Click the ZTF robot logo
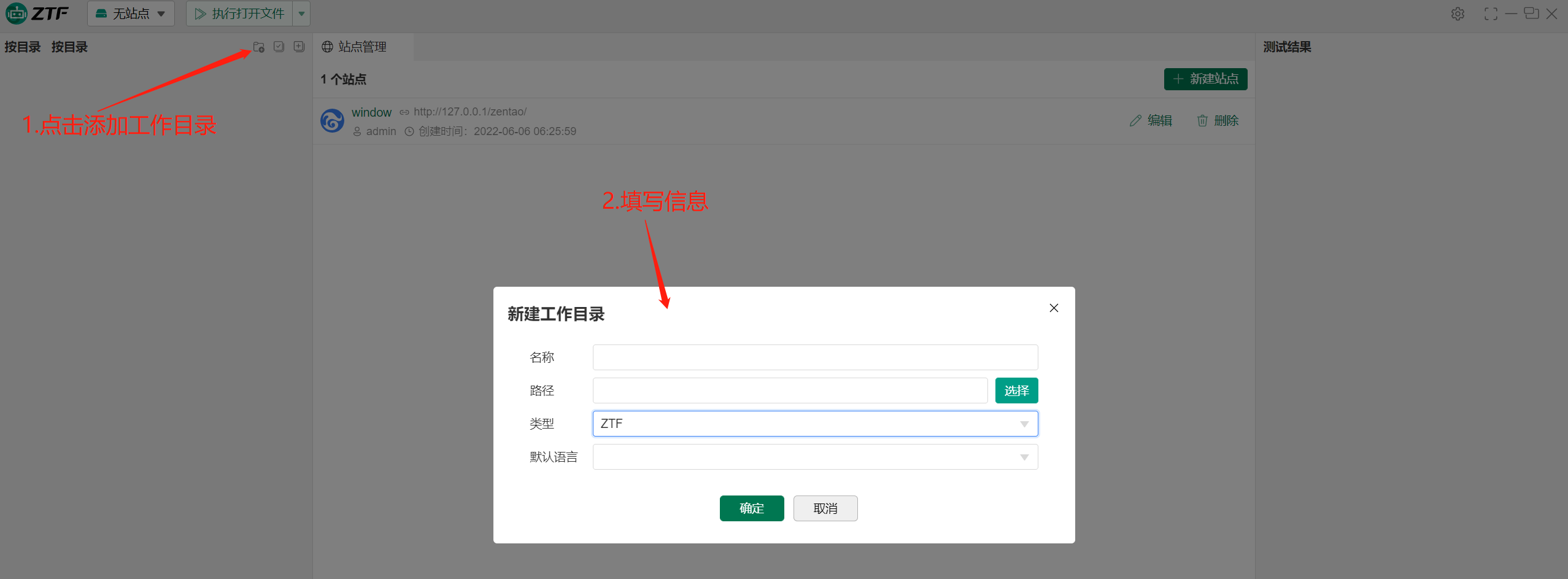Image resolution: width=1568 pixels, height=579 pixels. click(x=17, y=14)
